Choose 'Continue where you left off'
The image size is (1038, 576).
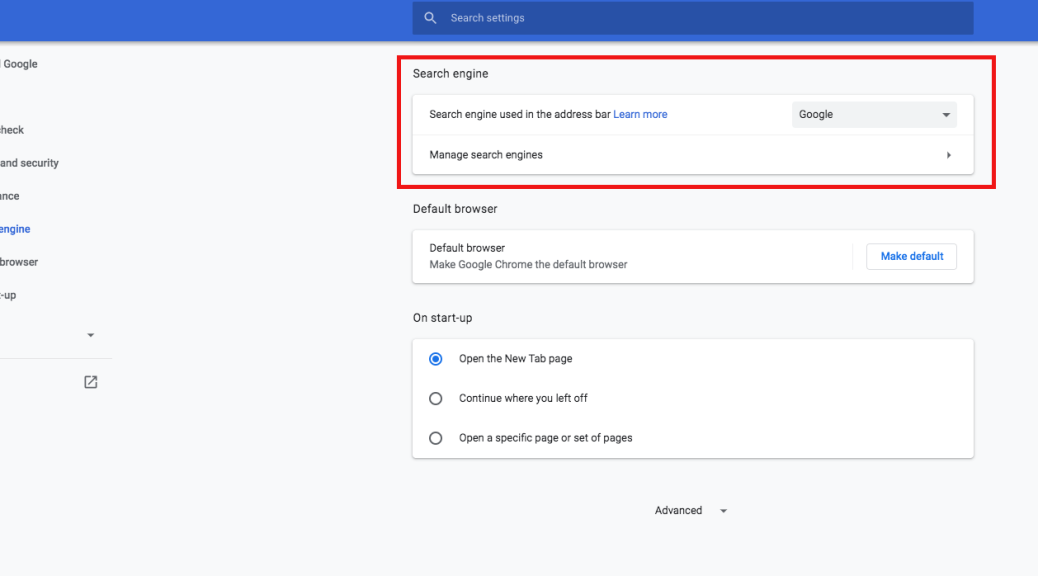436,398
